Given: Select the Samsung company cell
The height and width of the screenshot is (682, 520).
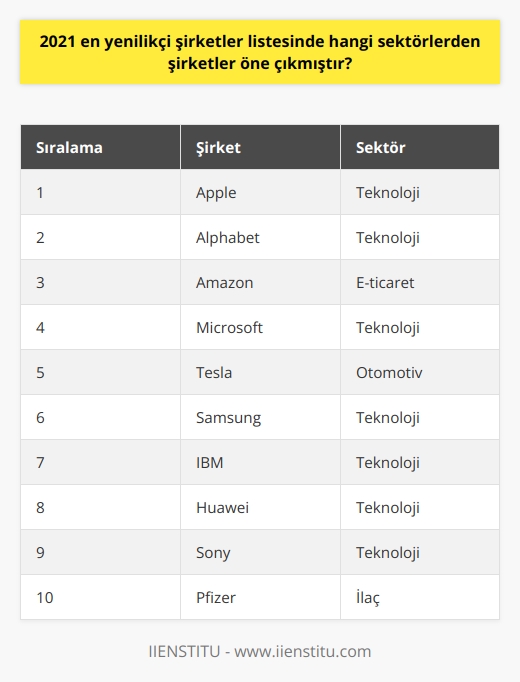Looking at the screenshot, I should coord(260,418).
